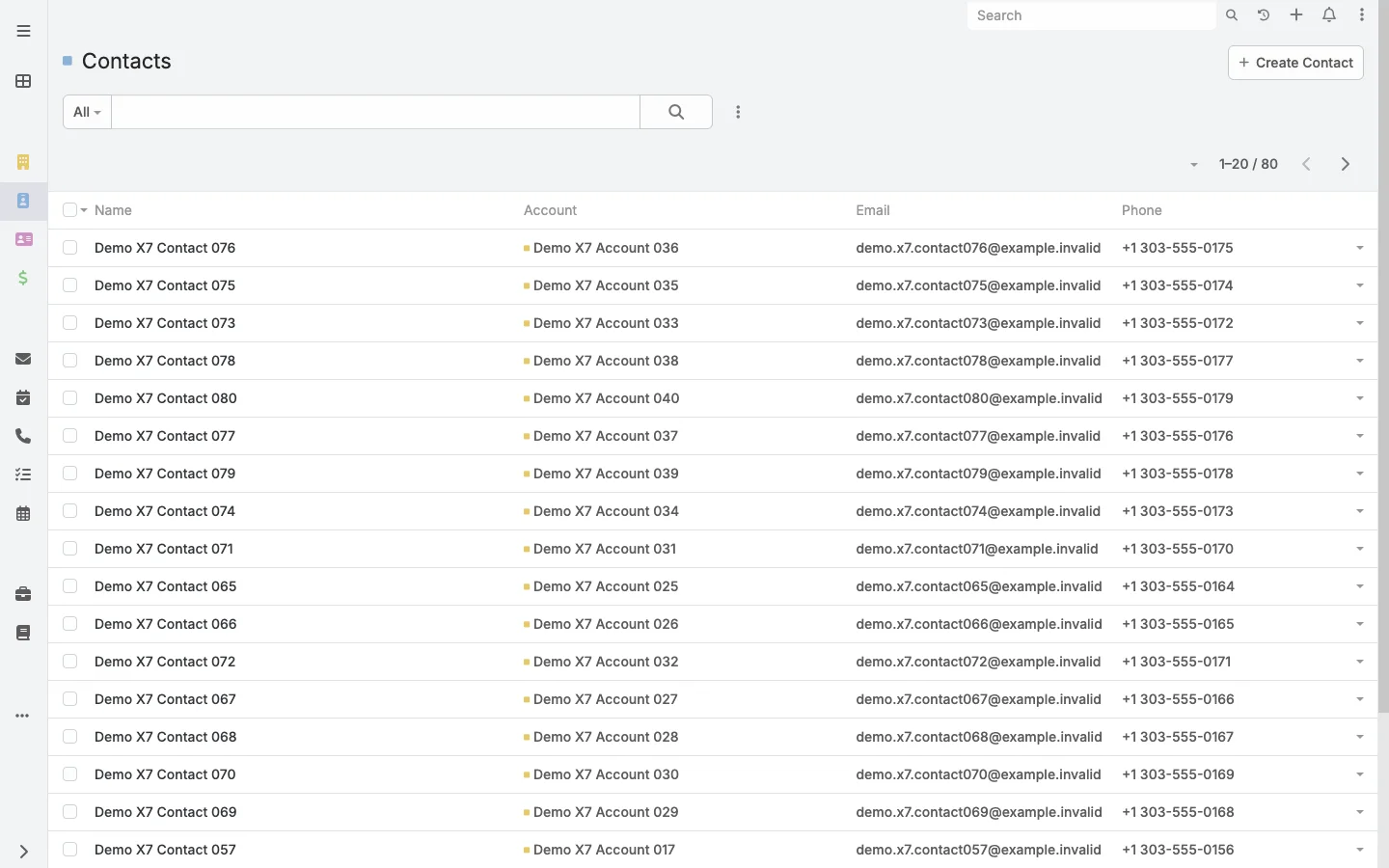Sort by the Email column header

click(x=873, y=210)
